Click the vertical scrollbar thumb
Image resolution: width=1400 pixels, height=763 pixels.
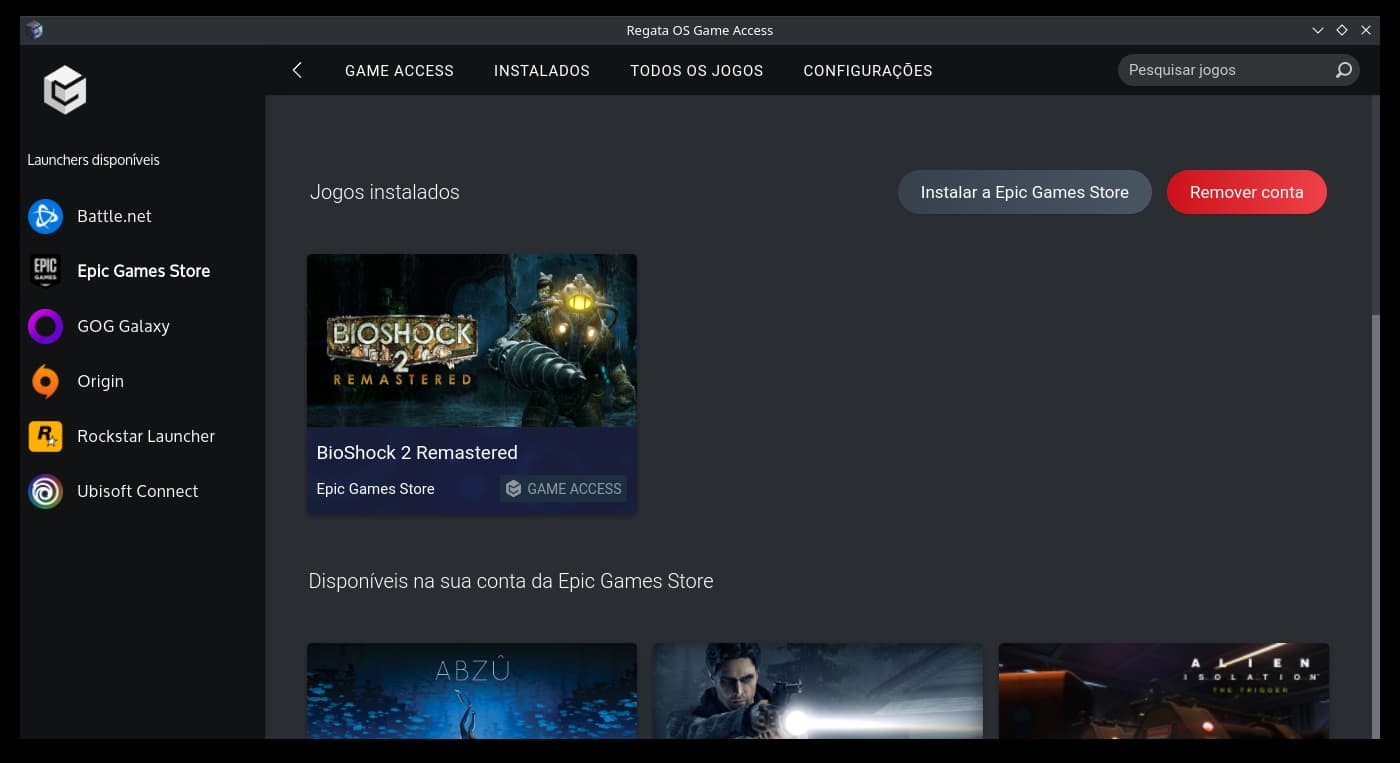tap(1376, 526)
